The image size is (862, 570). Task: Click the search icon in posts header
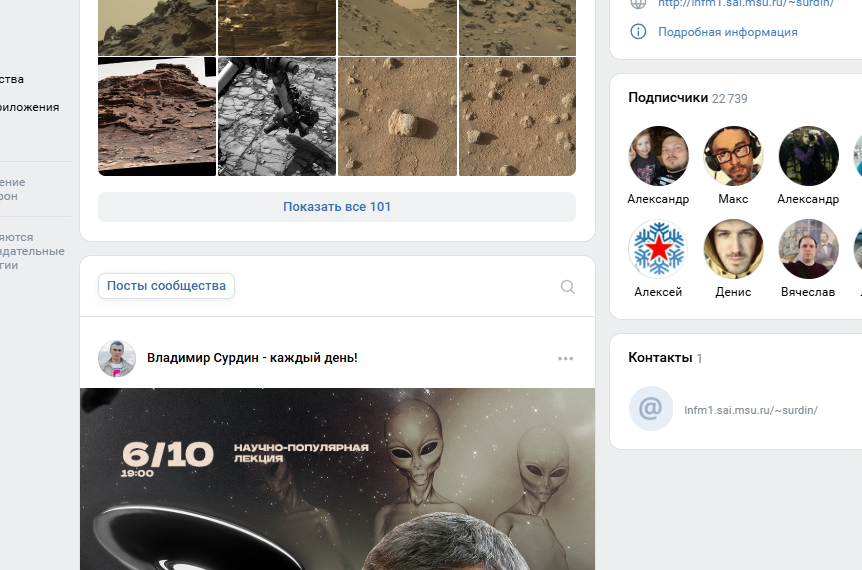pos(567,286)
